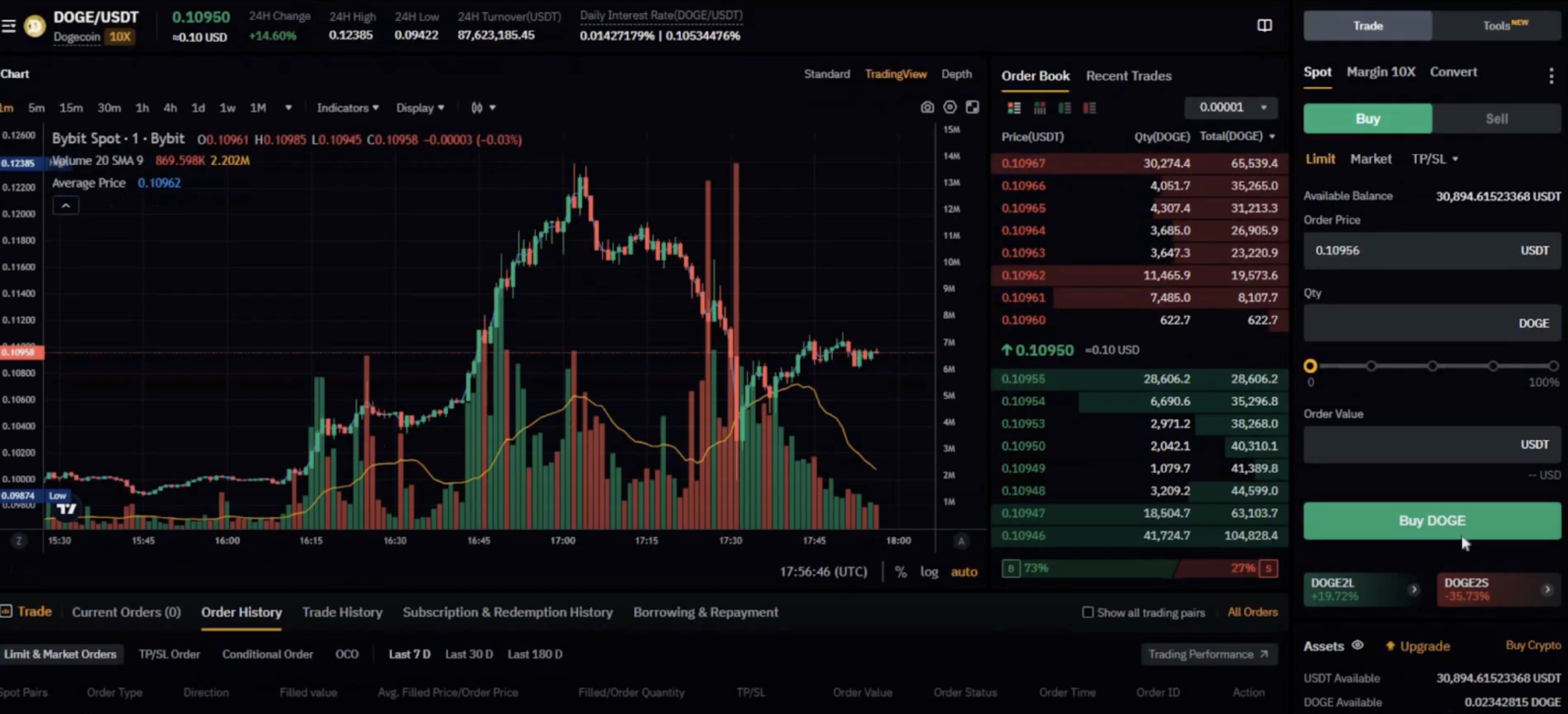Click the 0% slider handle
The image size is (1568, 714).
point(1310,366)
